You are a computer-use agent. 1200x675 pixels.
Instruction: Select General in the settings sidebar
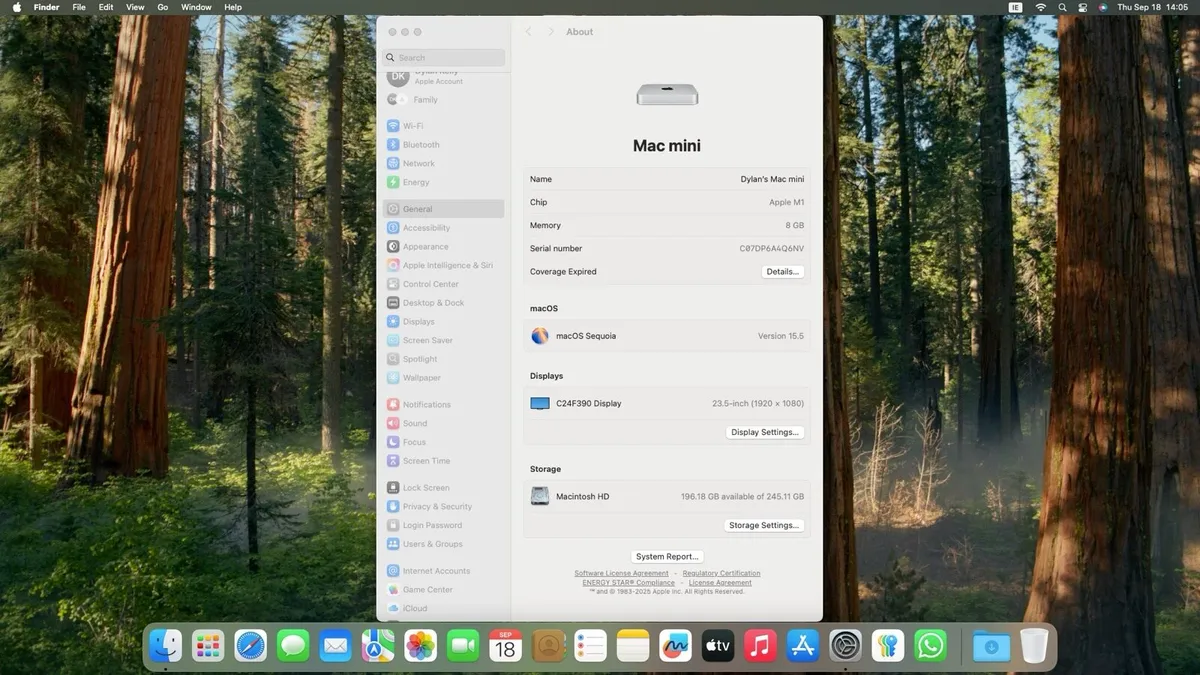pyautogui.click(x=443, y=209)
